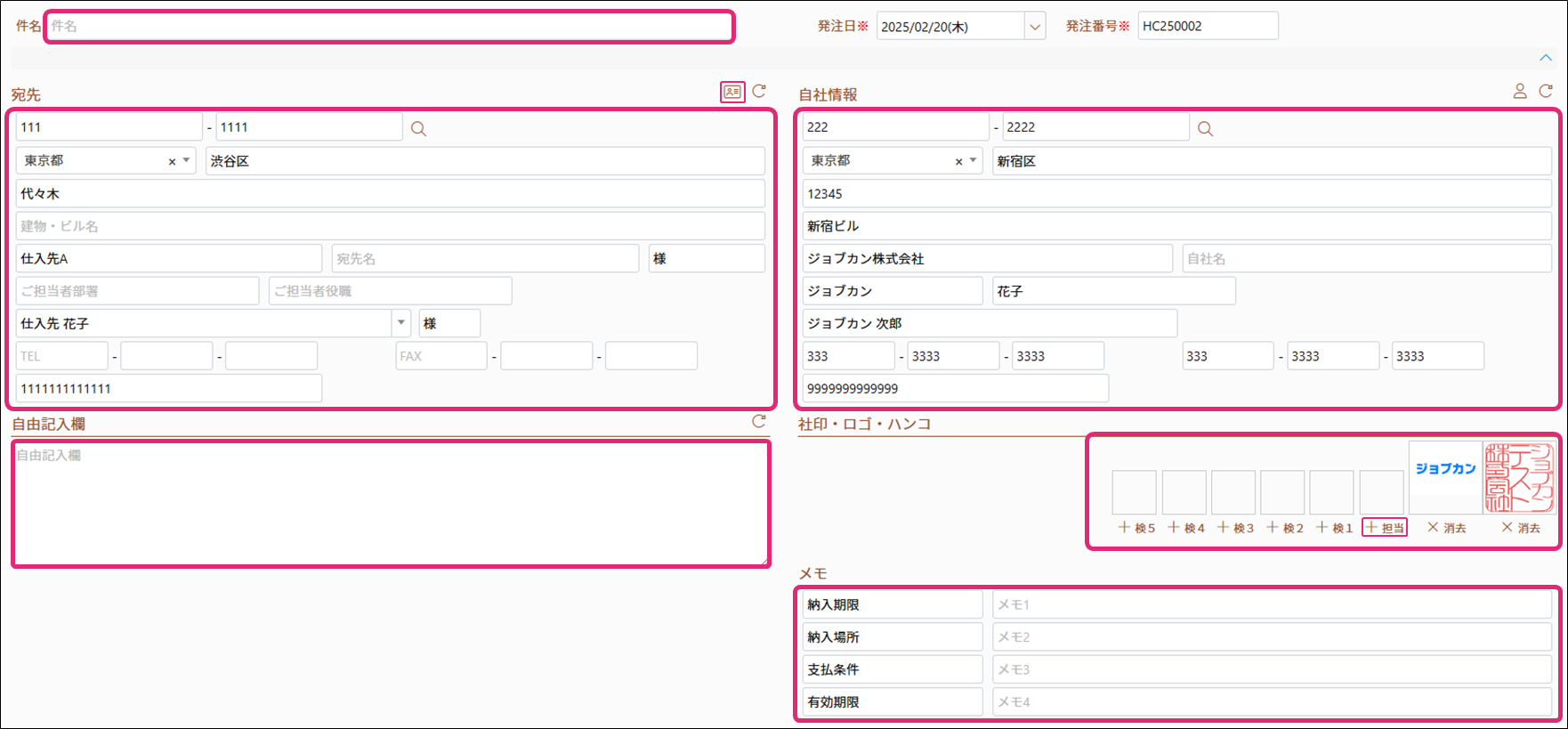Image resolution: width=1568 pixels, height=729 pixels.
Task: Reset the 自由記入欄 with refresh icon
Action: (759, 422)
